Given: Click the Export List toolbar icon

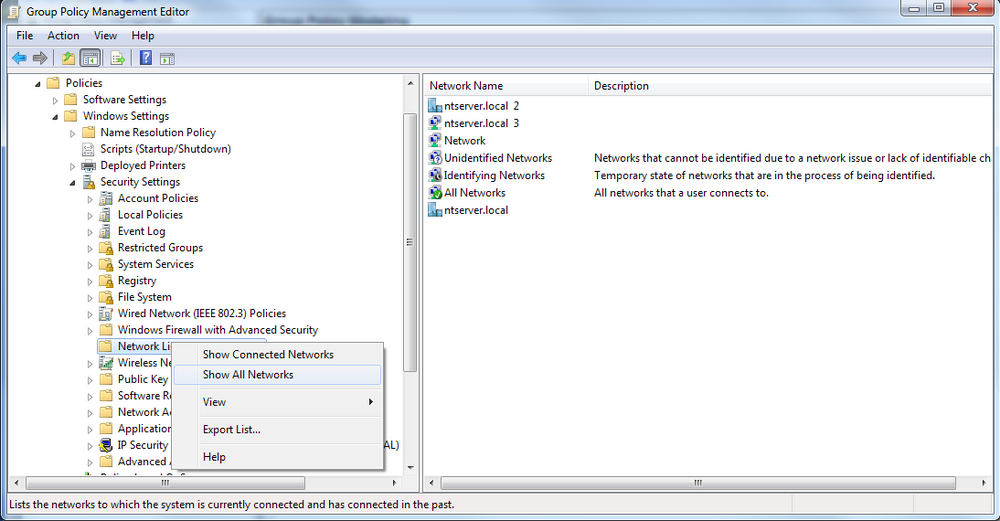Looking at the screenshot, I should click(x=117, y=59).
